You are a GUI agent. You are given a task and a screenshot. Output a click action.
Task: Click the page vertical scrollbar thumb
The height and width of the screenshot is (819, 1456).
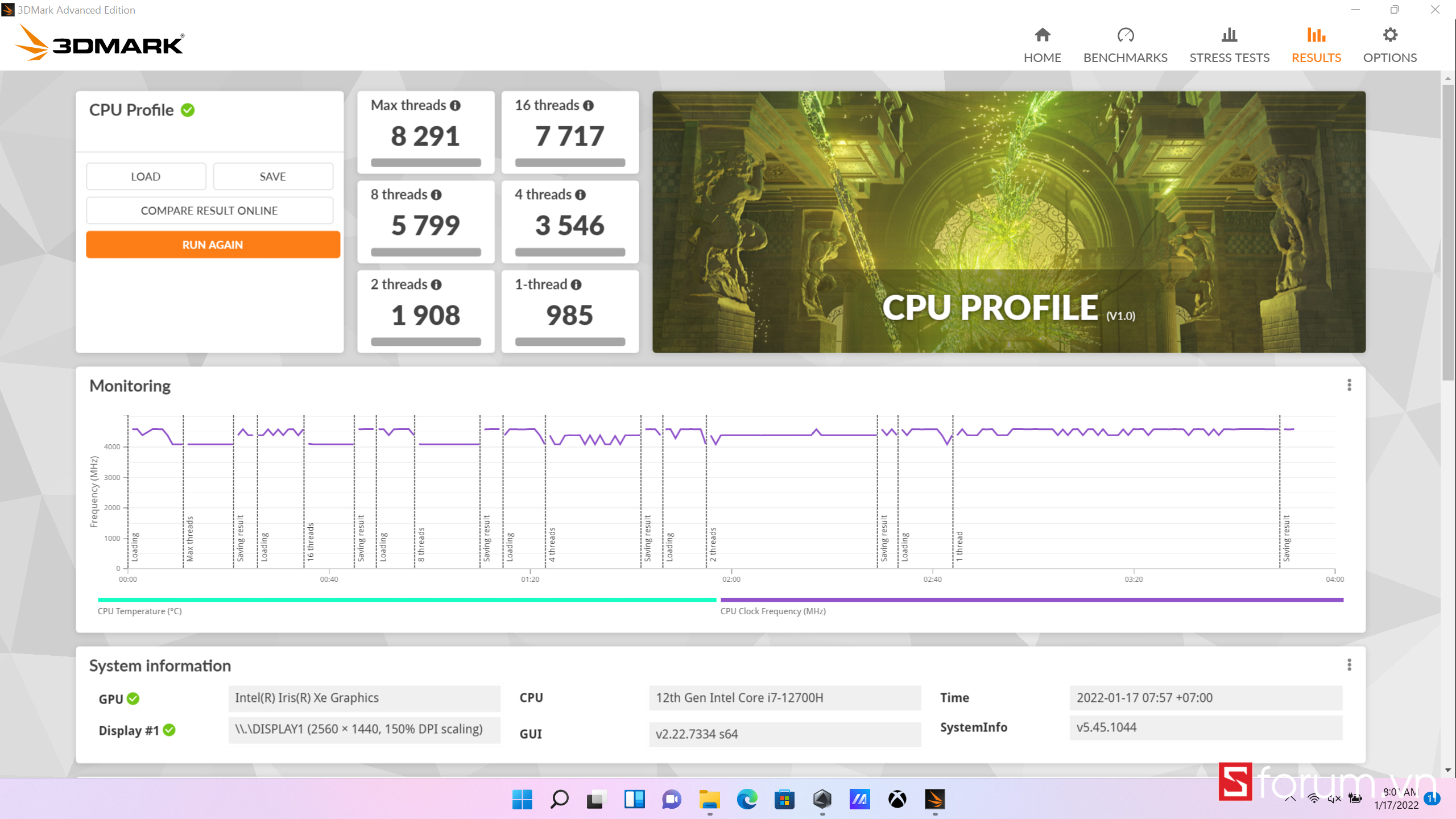coord(1447,233)
